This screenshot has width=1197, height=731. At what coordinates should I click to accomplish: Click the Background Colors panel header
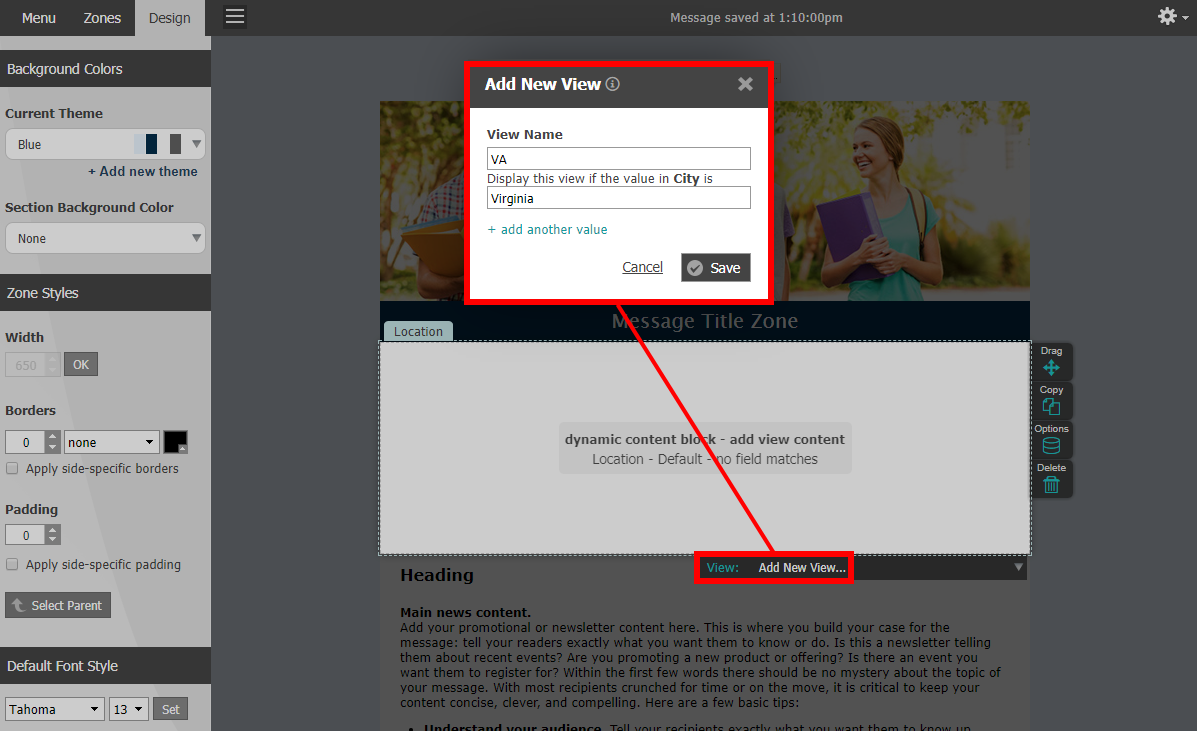(x=105, y=69)
